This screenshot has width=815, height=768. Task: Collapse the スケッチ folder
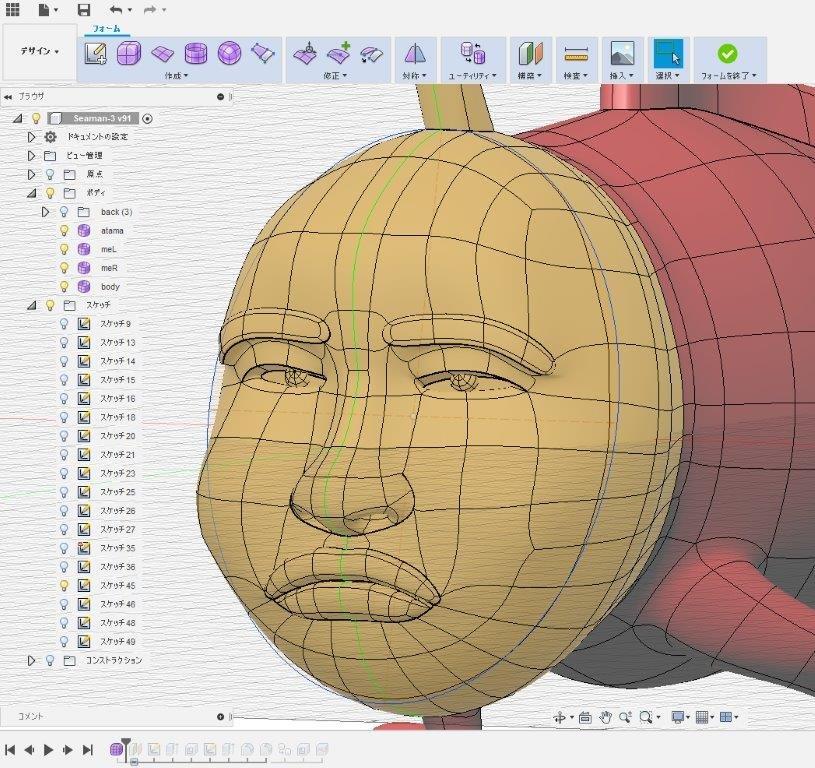coord(32,306)
